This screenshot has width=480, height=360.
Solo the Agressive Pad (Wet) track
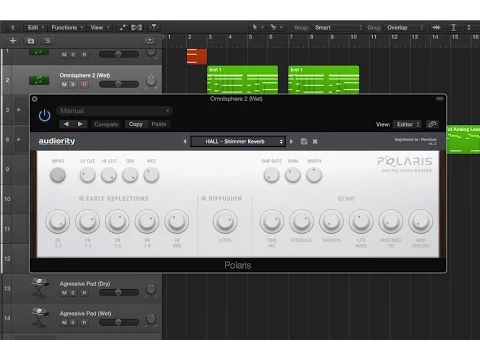(73, 323)
